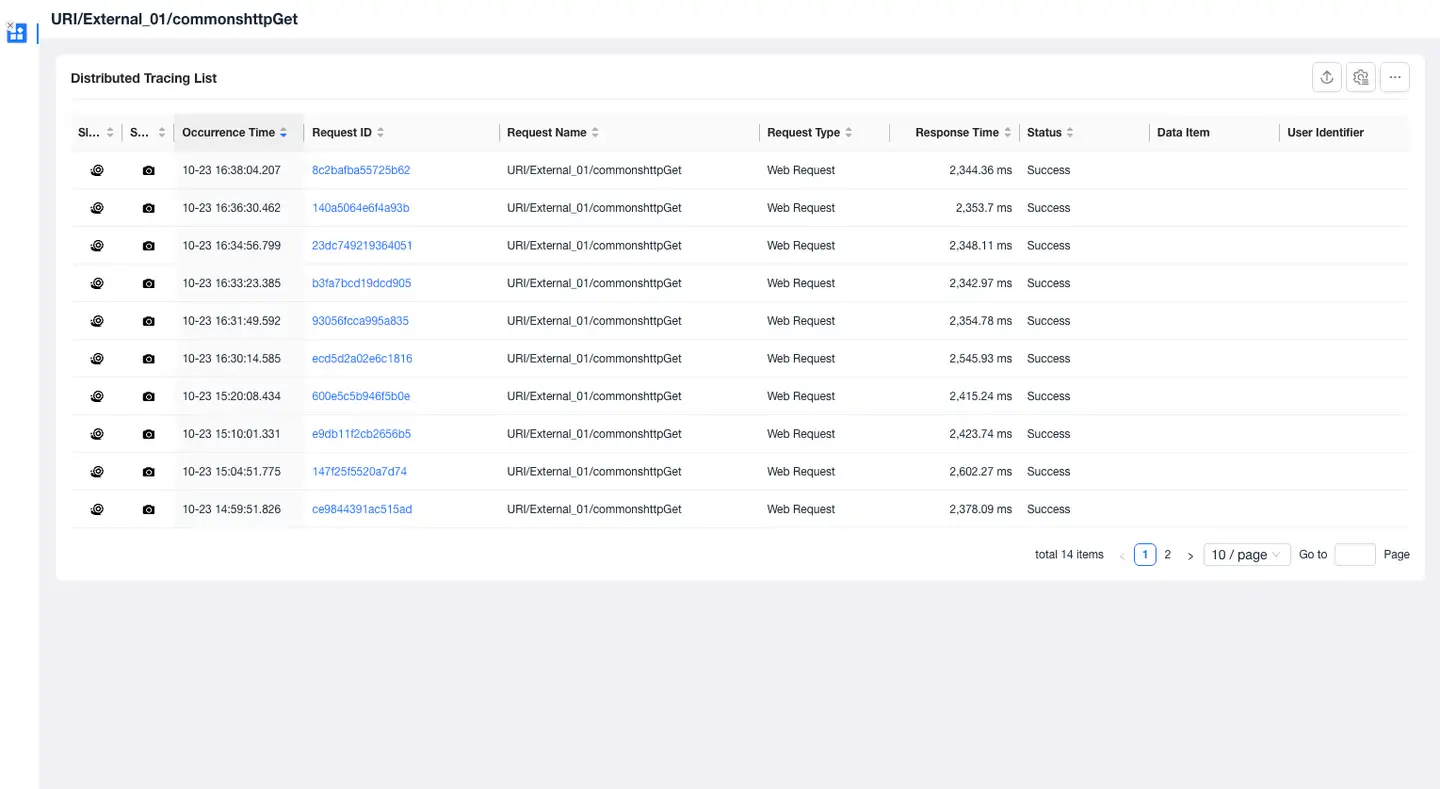Select the blue dashboard icon in the left sidebar
The image size is (1440, 789).
pos(16,33)
